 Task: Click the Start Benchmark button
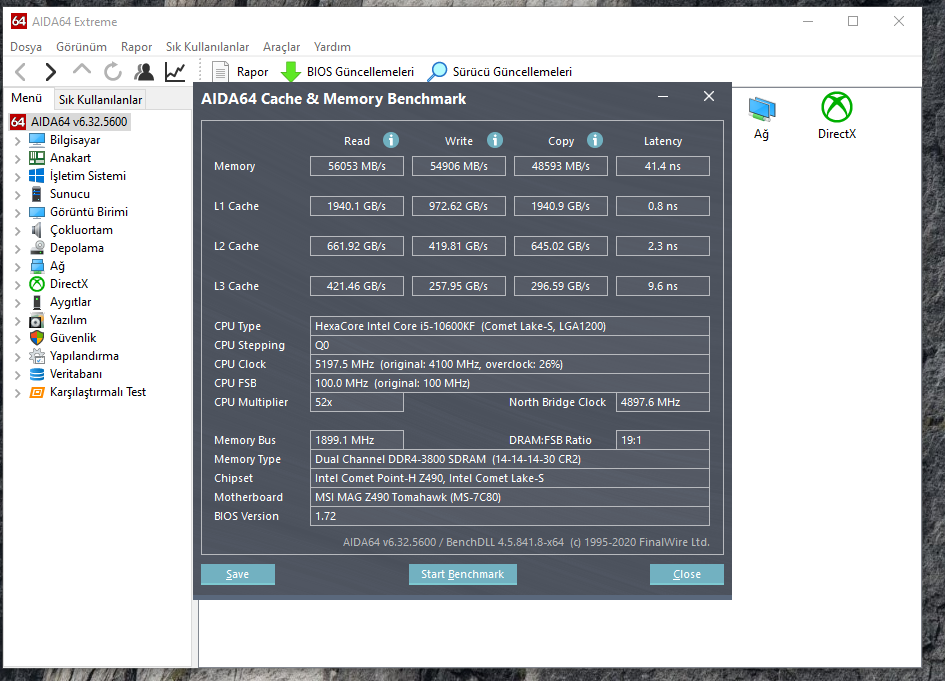coord(463,574)
